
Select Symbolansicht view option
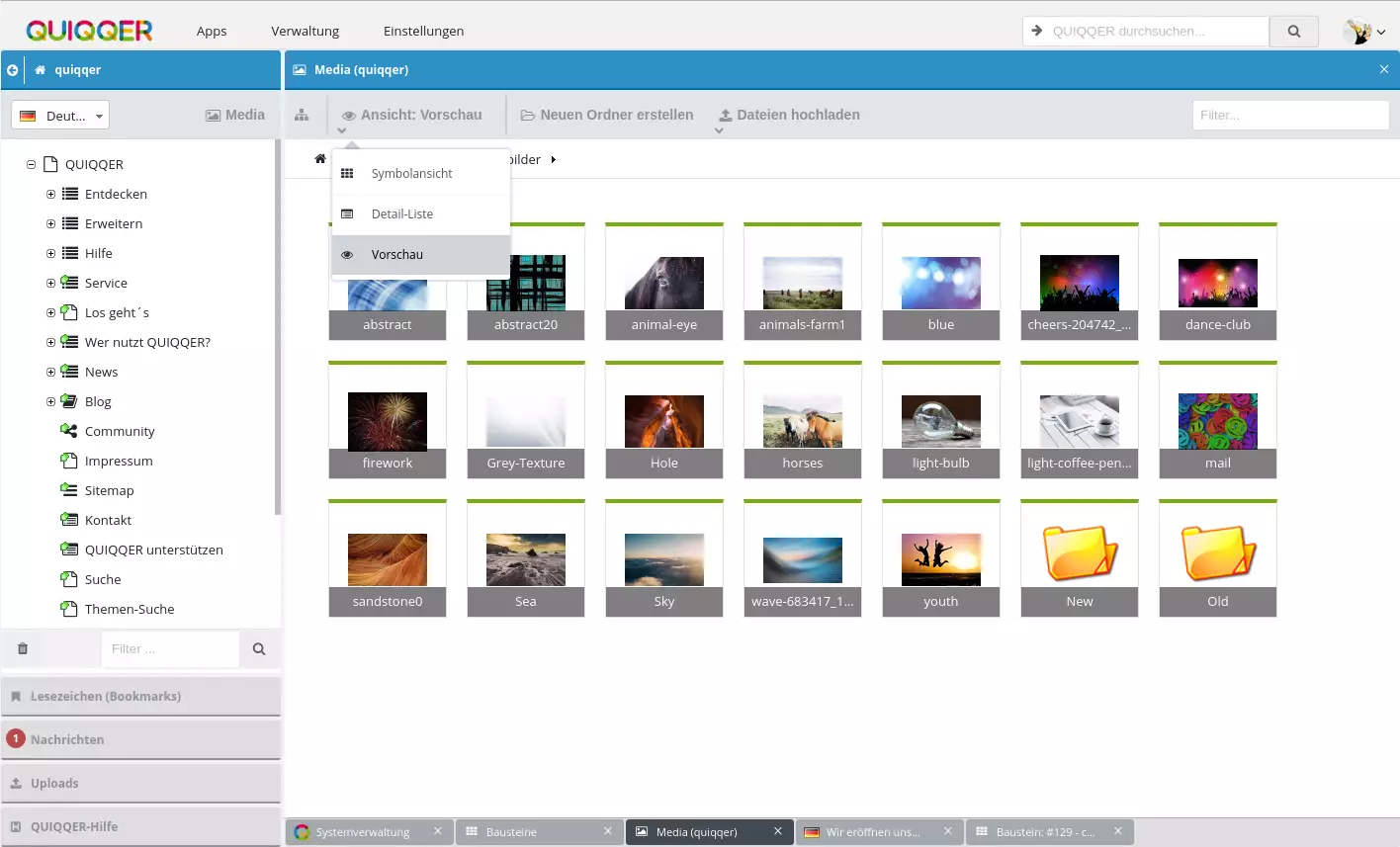(411, 174)
